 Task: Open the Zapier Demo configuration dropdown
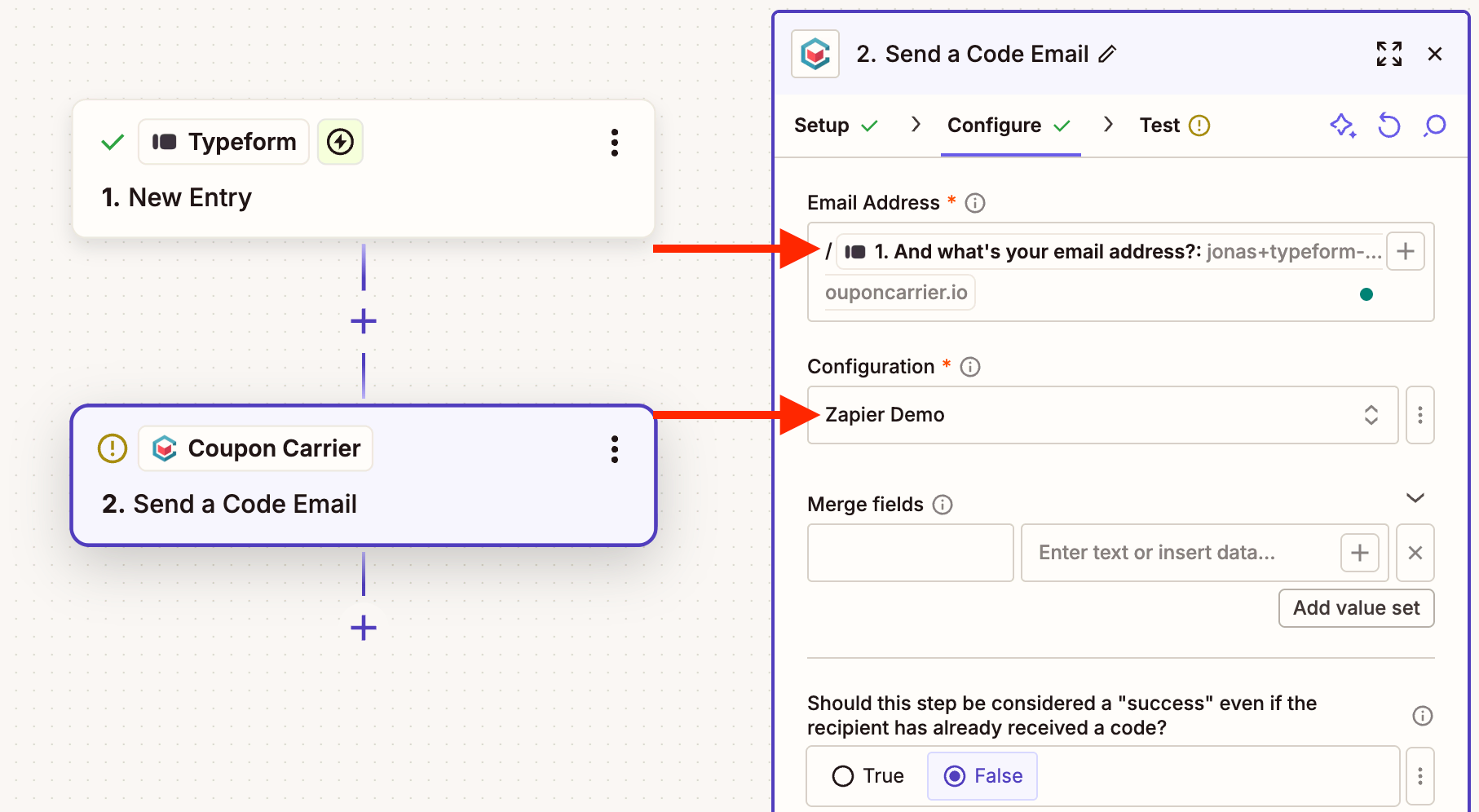1102,415
